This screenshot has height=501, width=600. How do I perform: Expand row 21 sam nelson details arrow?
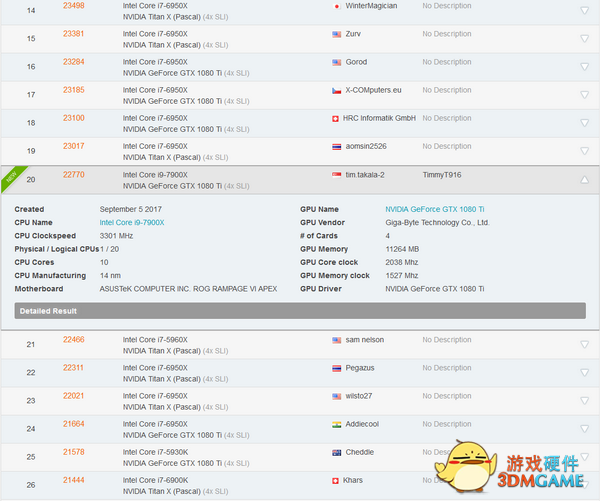coord(584,344)
